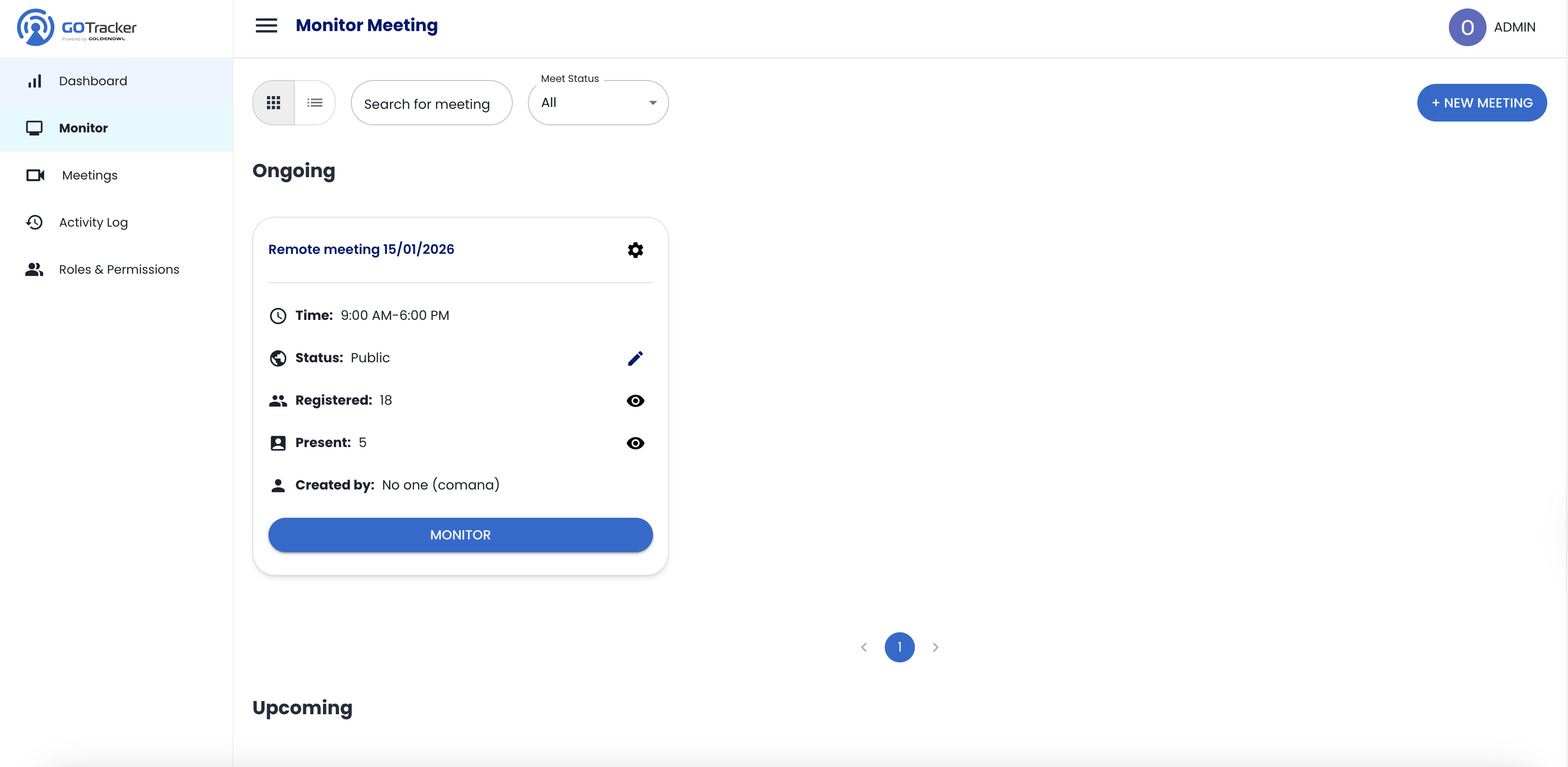1568x767 pixels.
Task: Click the Meetings video camera icon
Action: tap(35, 175)
